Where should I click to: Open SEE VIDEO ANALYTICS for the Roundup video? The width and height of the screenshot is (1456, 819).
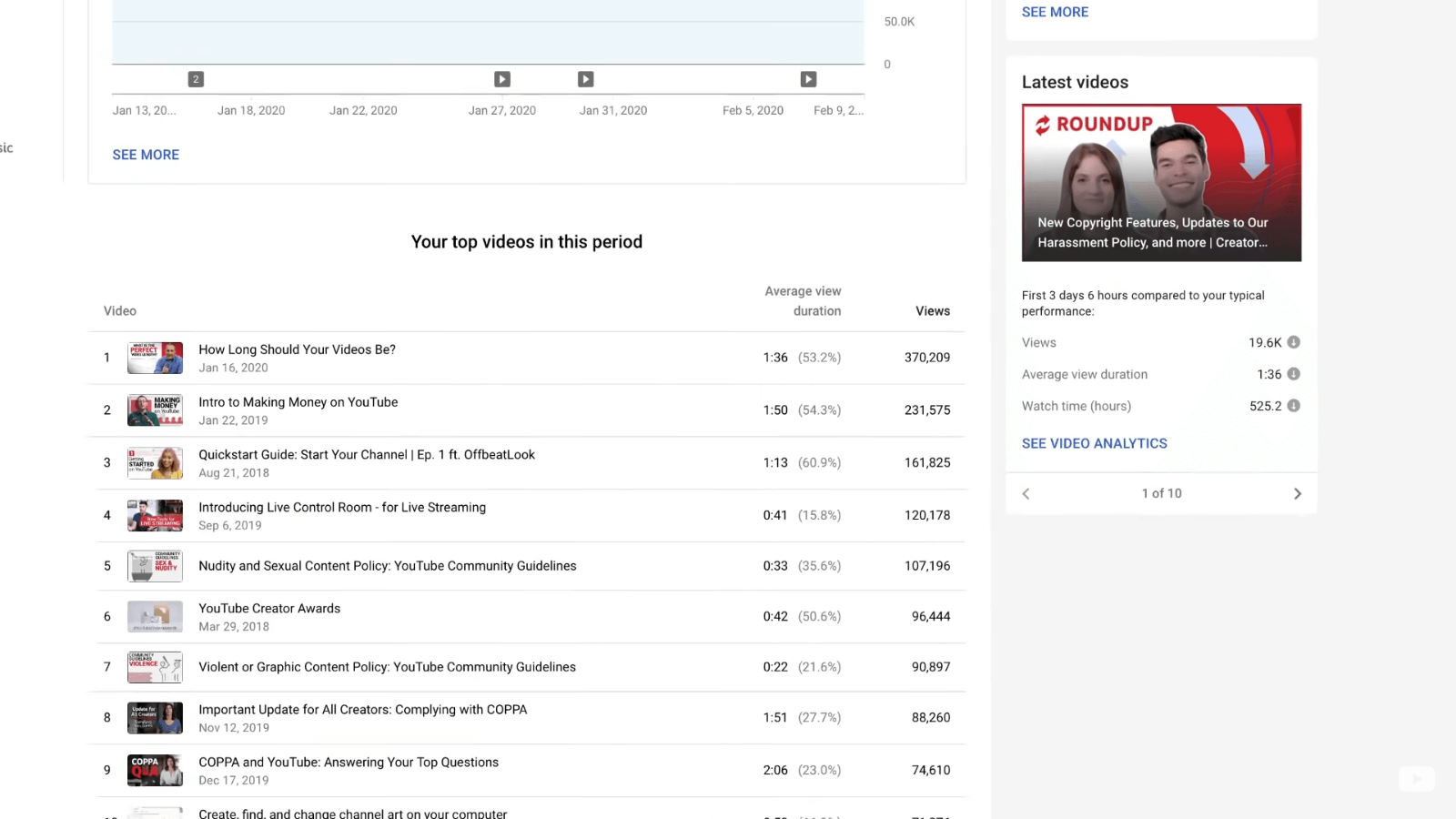pos(1094,443)
